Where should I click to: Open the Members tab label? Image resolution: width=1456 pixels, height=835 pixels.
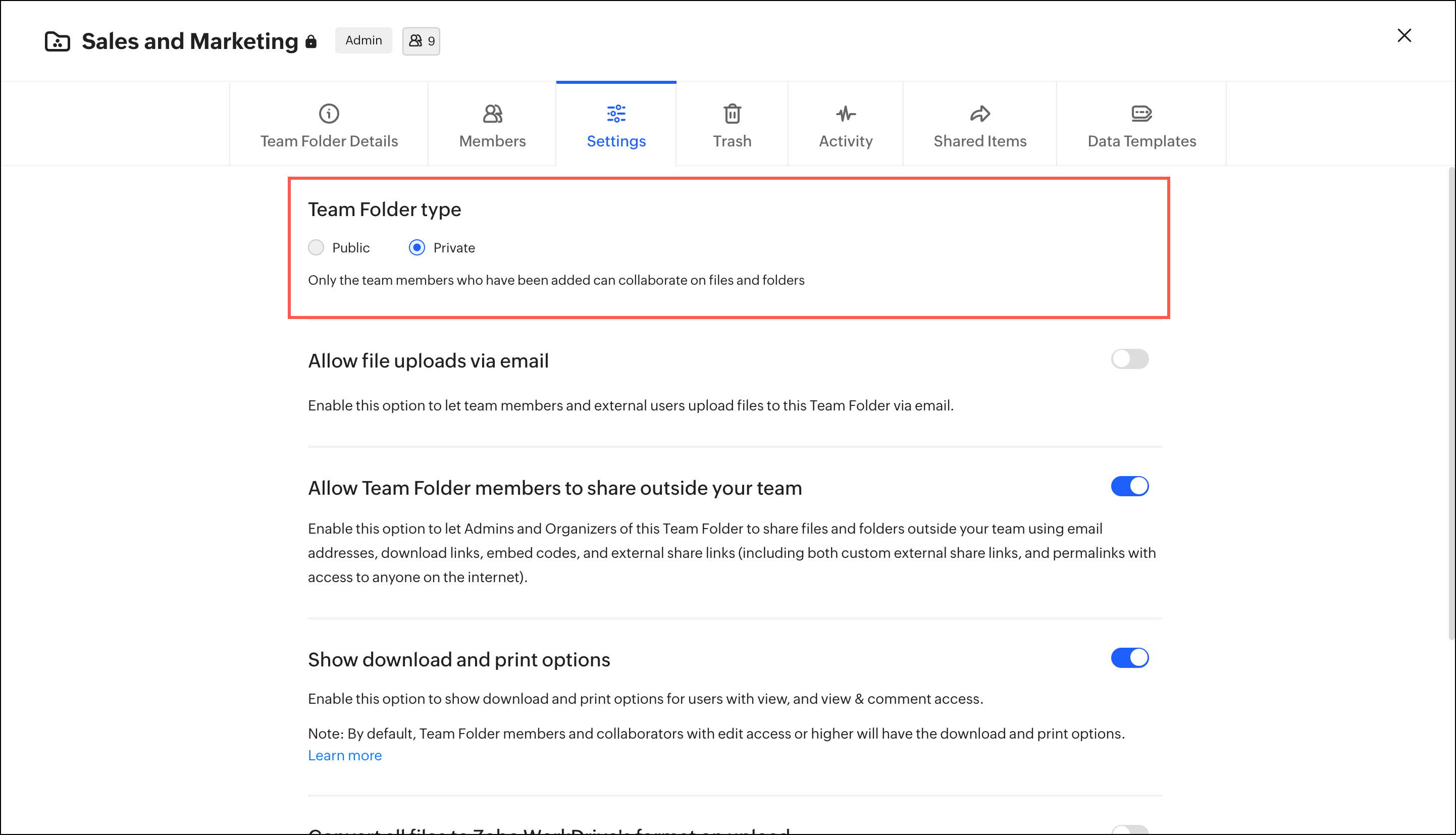492,141
